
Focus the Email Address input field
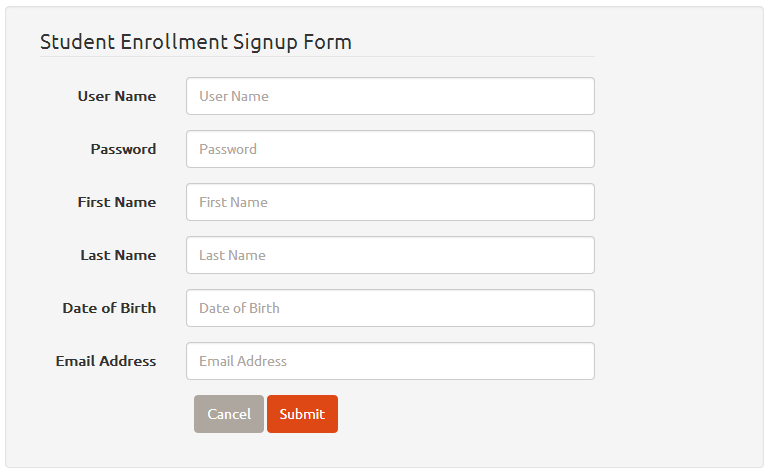click(390, 361)
